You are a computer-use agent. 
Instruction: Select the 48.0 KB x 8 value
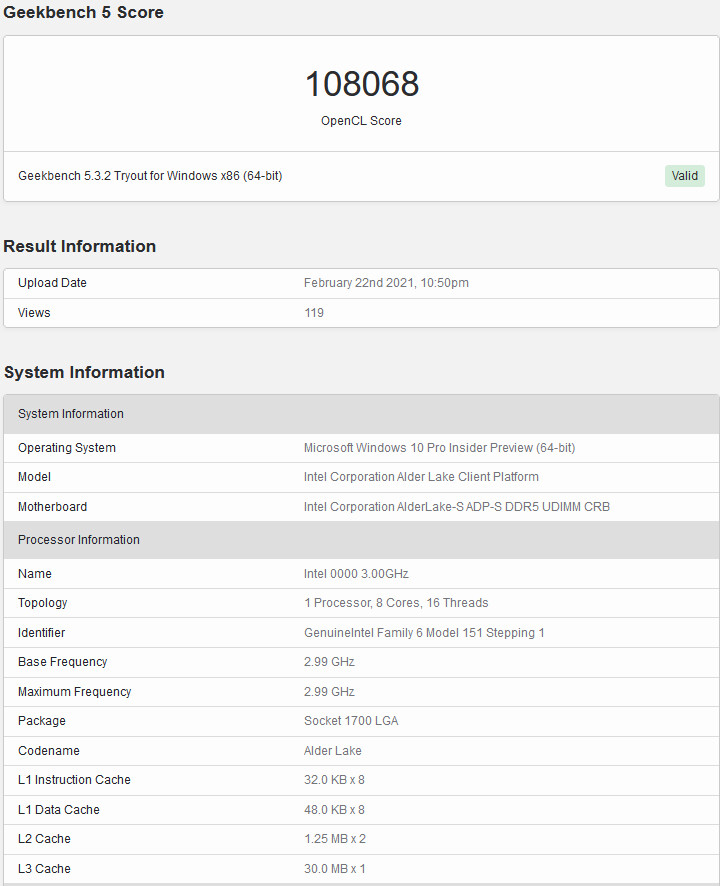point(334,810)
